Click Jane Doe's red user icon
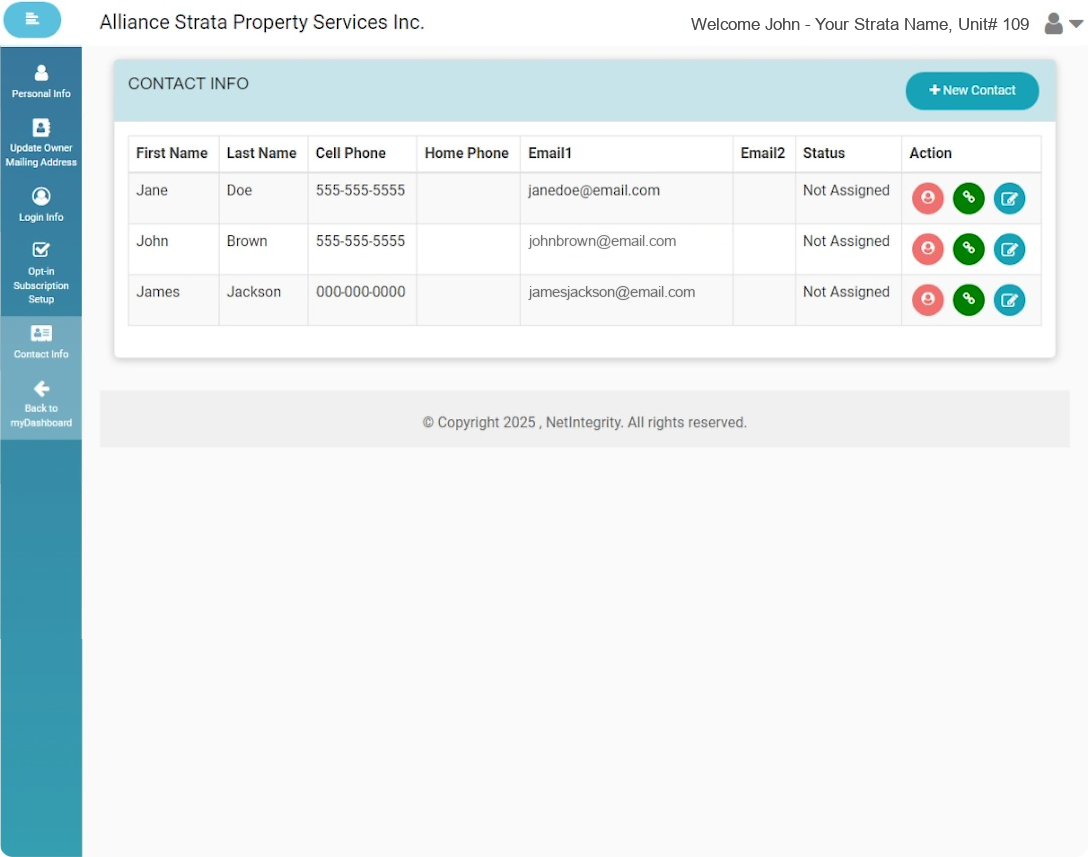1088x857 pixels. pos(928,198)
